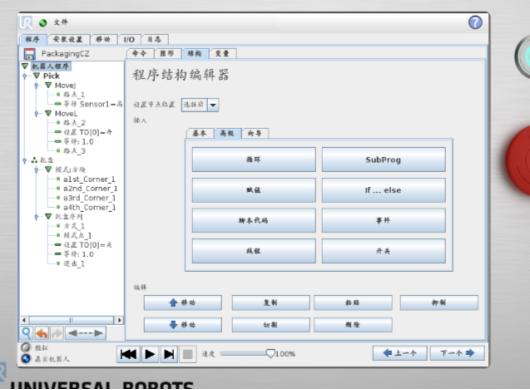The image size is (530, 390).
Task: Switch to the 日志 Log tab
Action: [154, 39]
